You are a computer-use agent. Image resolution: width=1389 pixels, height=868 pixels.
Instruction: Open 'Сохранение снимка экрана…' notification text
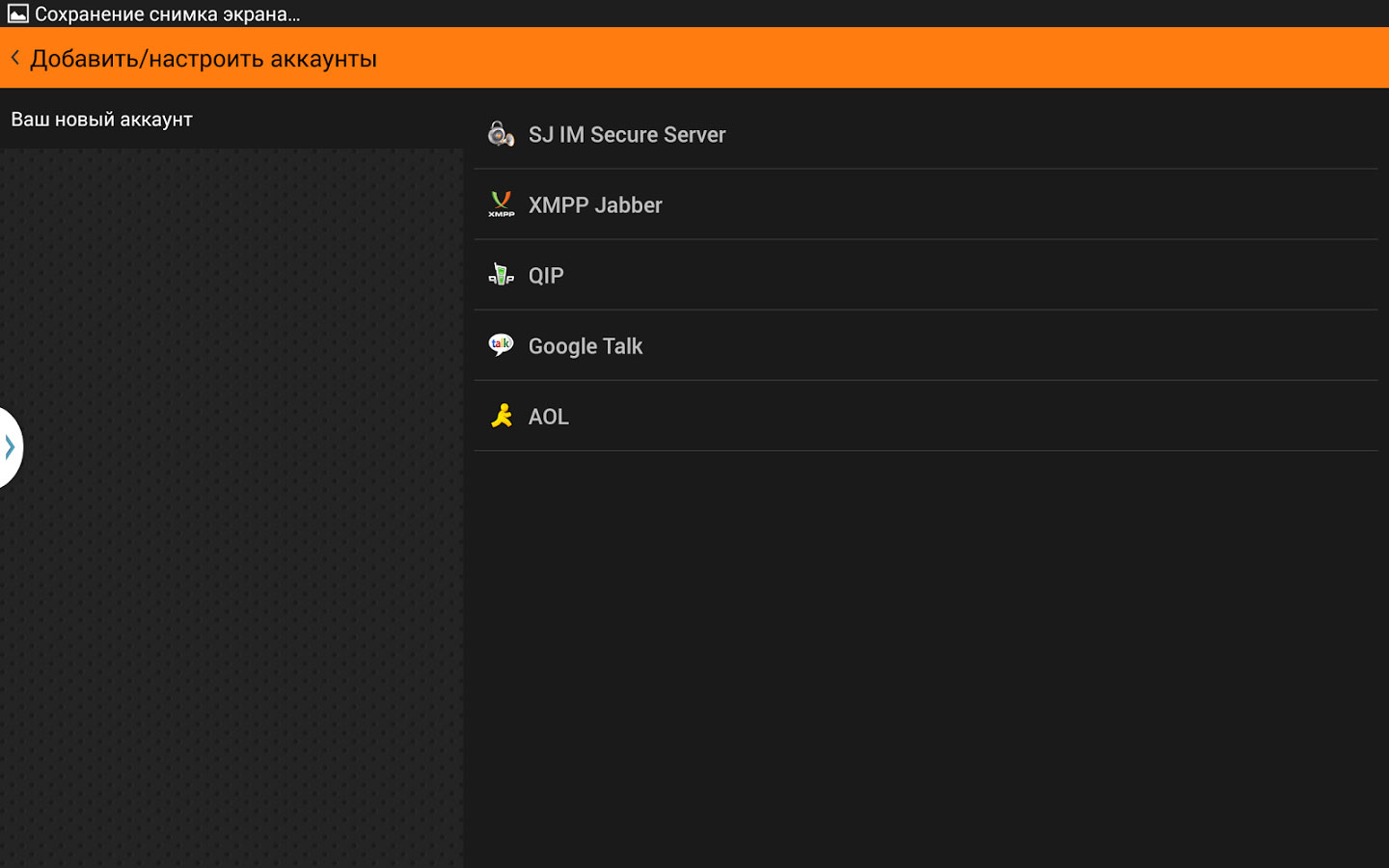168,14
